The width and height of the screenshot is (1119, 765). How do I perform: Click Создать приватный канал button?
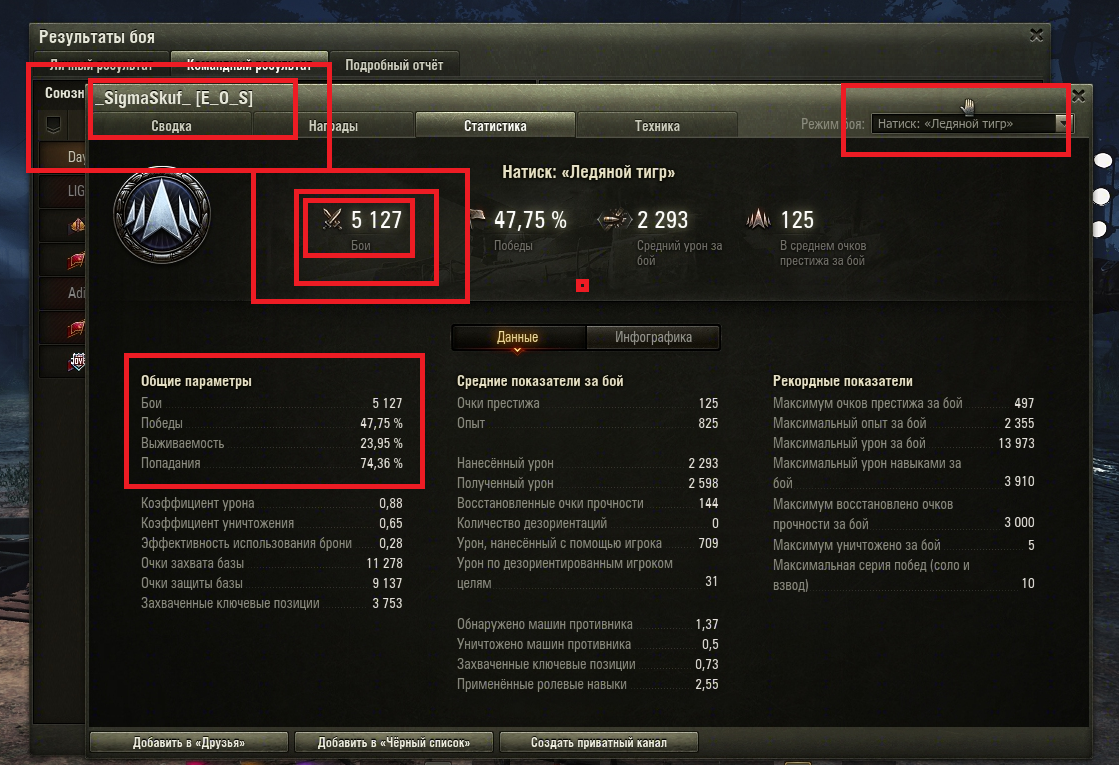[x=599, y=742]
